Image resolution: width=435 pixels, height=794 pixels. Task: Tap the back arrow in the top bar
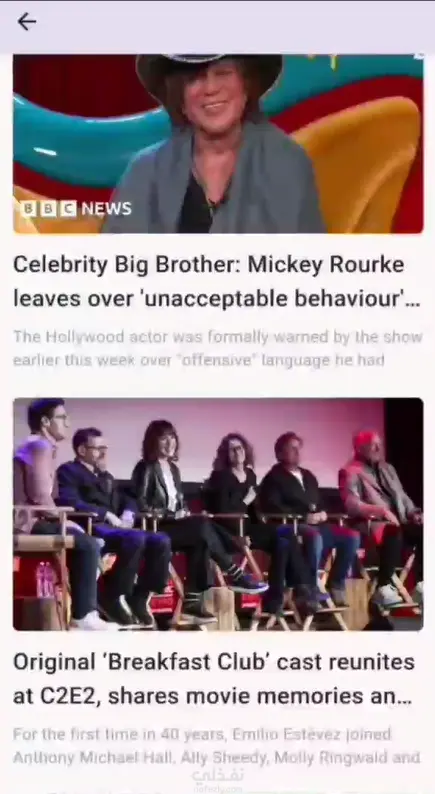(26, 22)
